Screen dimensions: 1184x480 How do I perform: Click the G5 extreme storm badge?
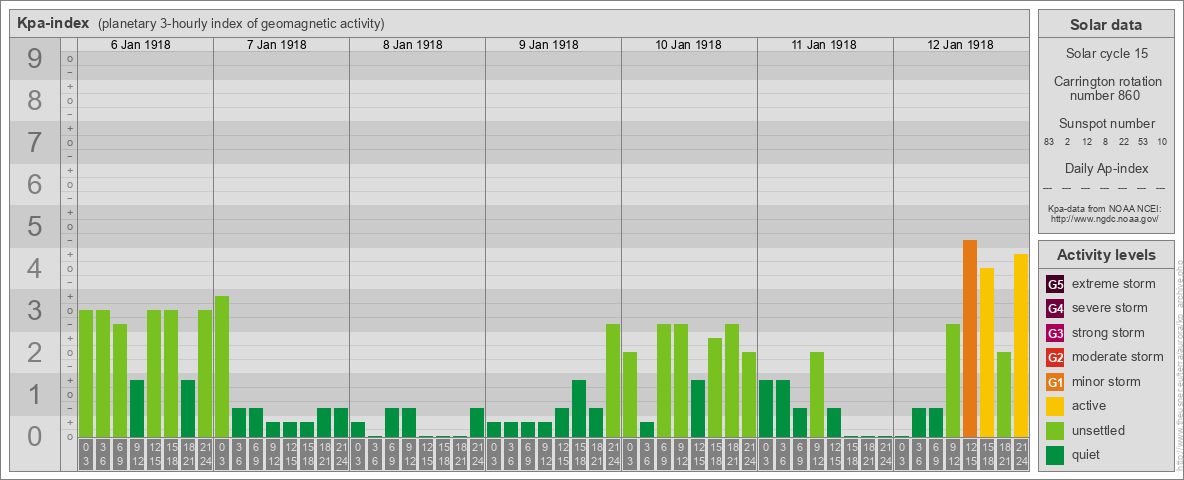(1055, 284)
